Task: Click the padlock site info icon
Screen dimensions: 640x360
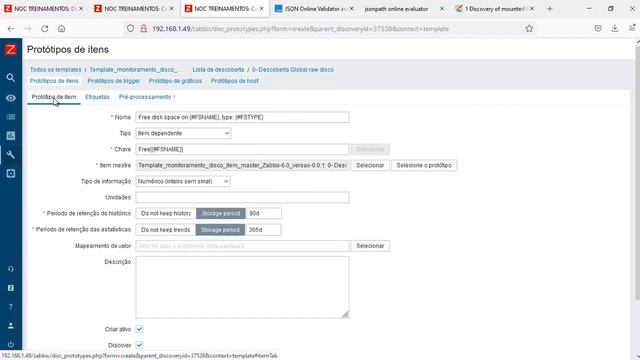Action: pos(143,29)
